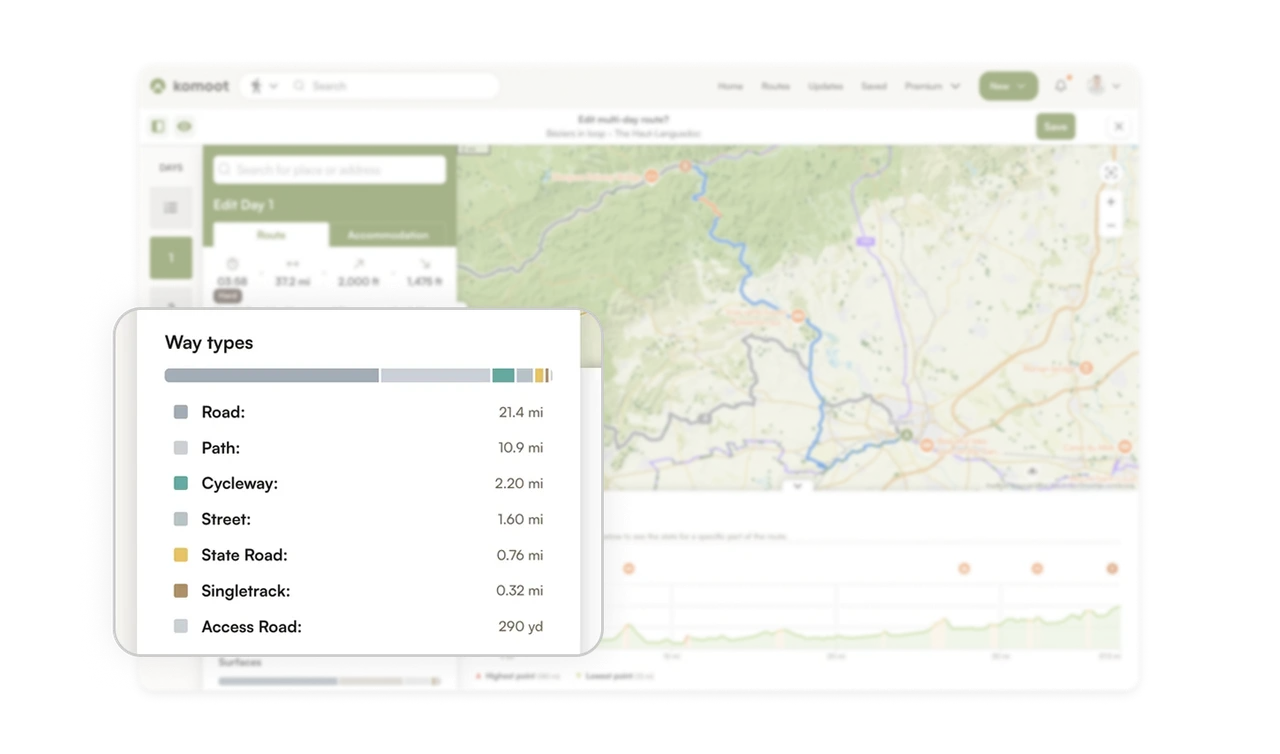Click the downhill elevation arrow icon
1280x754 pixels.
pos(424,264)
